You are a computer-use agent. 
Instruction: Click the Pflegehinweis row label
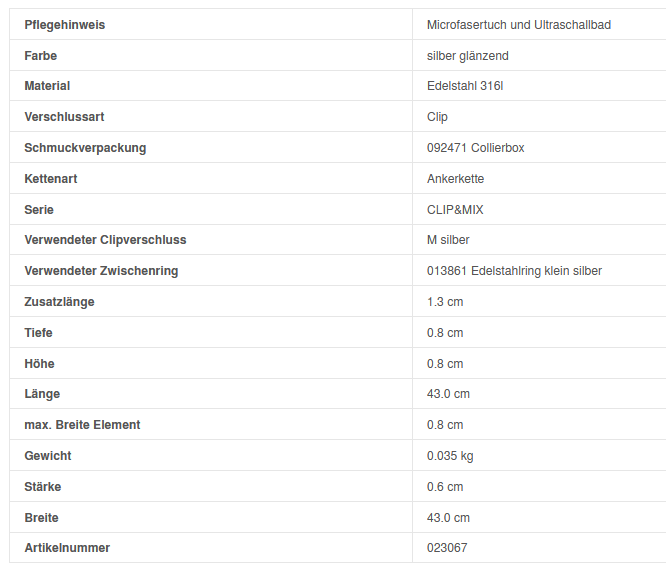(x=64, y=24)
